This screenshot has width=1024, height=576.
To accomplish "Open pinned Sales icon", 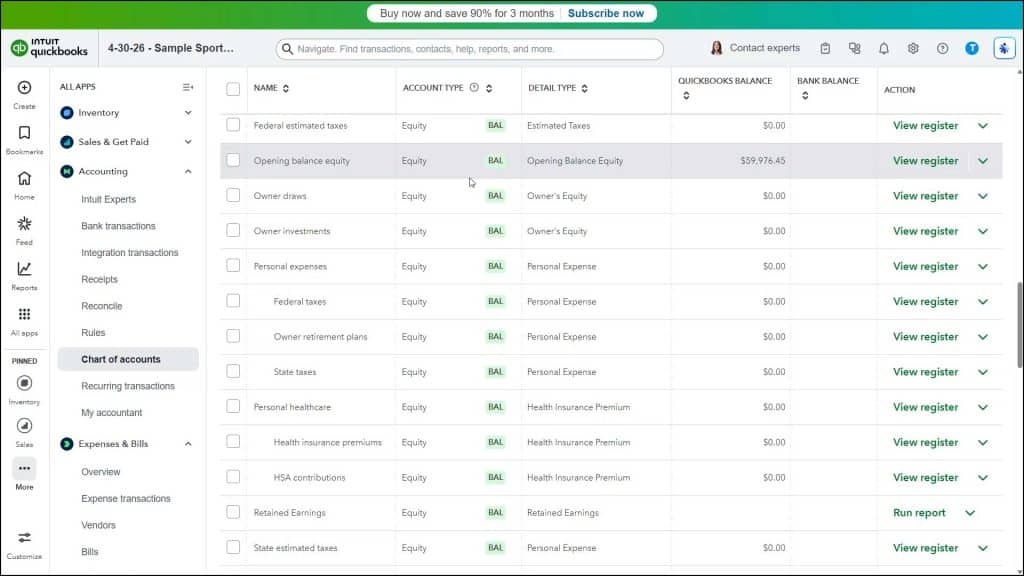I will [x=24, y=426].
